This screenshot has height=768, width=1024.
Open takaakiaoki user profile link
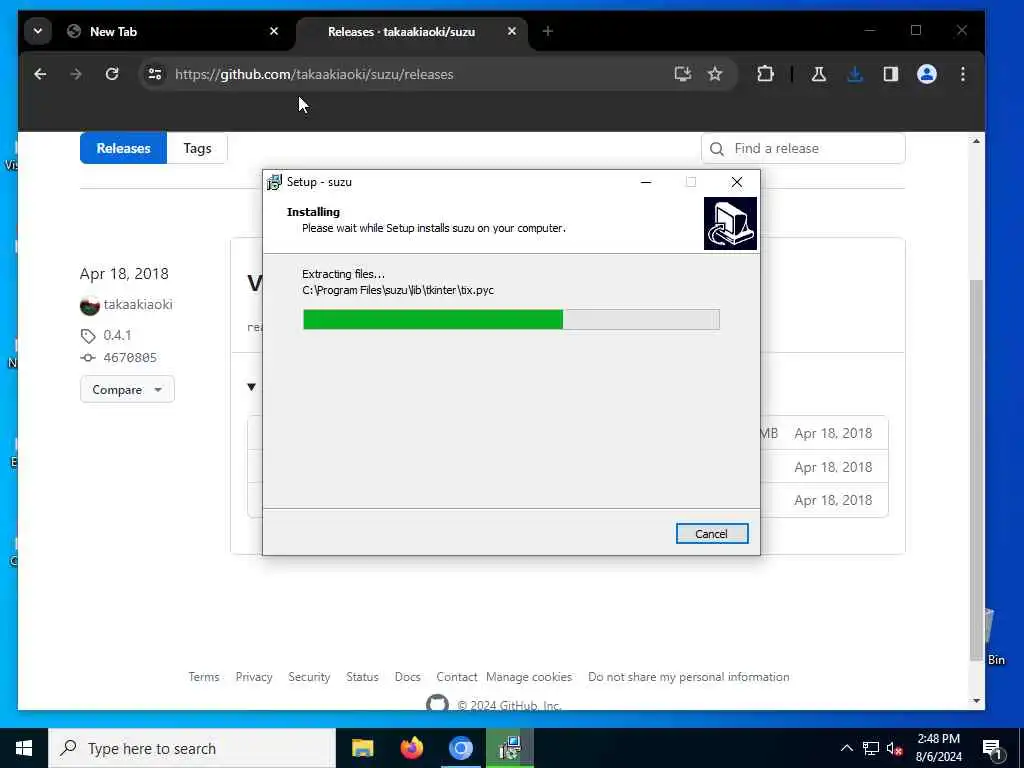(x=138, y=304)
